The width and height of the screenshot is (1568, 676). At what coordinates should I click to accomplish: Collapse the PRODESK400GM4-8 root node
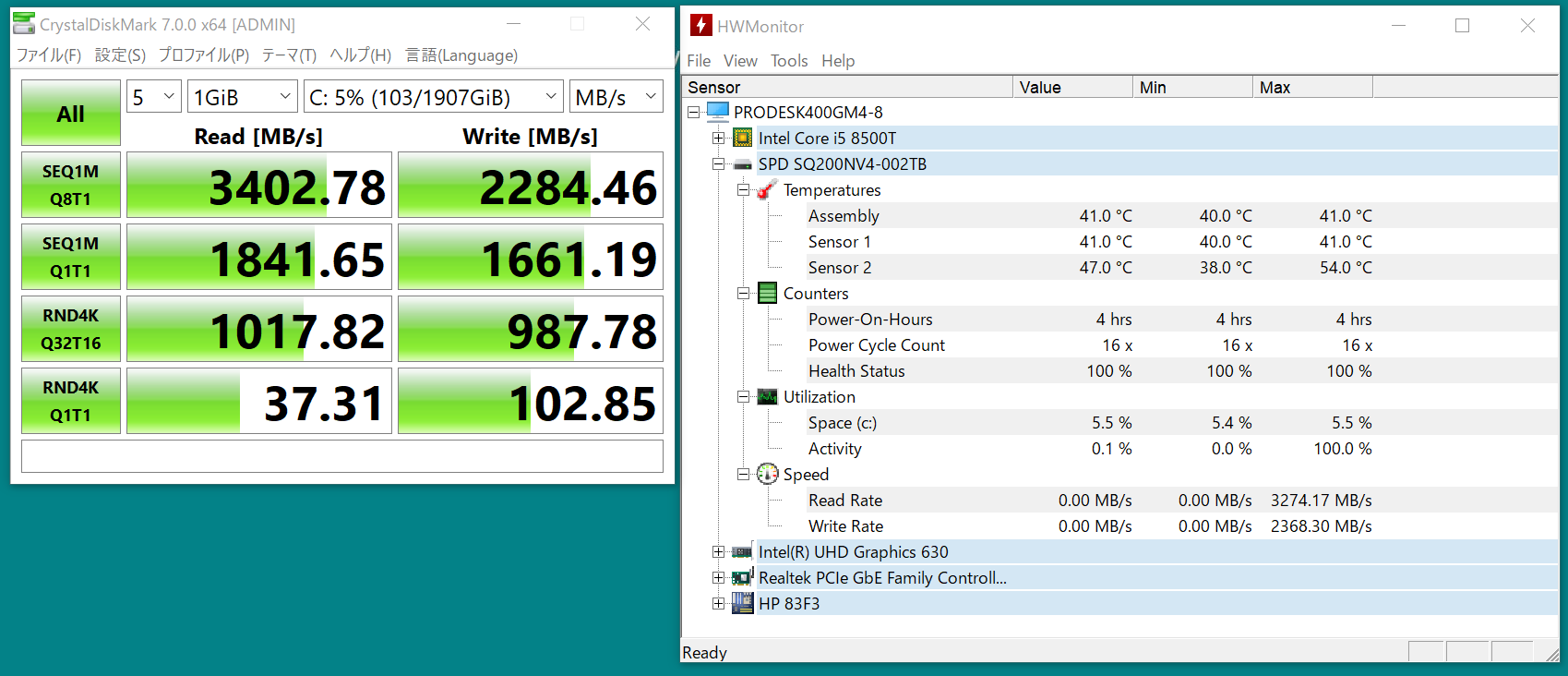click(693, 112)
